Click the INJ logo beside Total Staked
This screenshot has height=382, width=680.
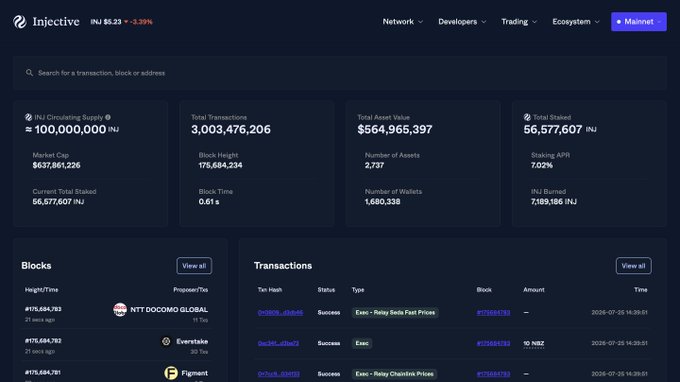point(527,117)
